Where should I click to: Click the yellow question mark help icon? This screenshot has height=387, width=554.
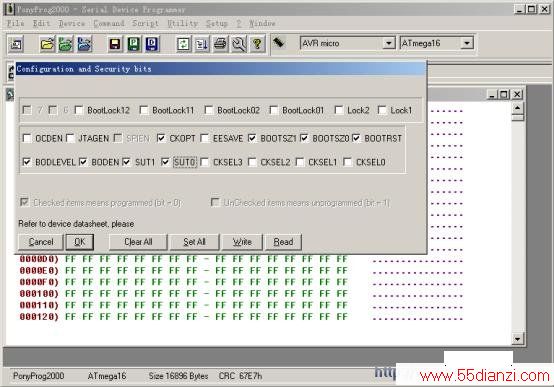pos(257,44)
